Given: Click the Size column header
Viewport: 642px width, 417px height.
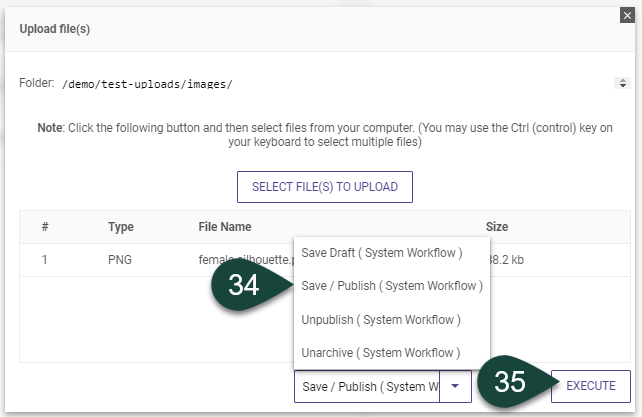Looking at the screenshot, I should (x=497, y=227).
